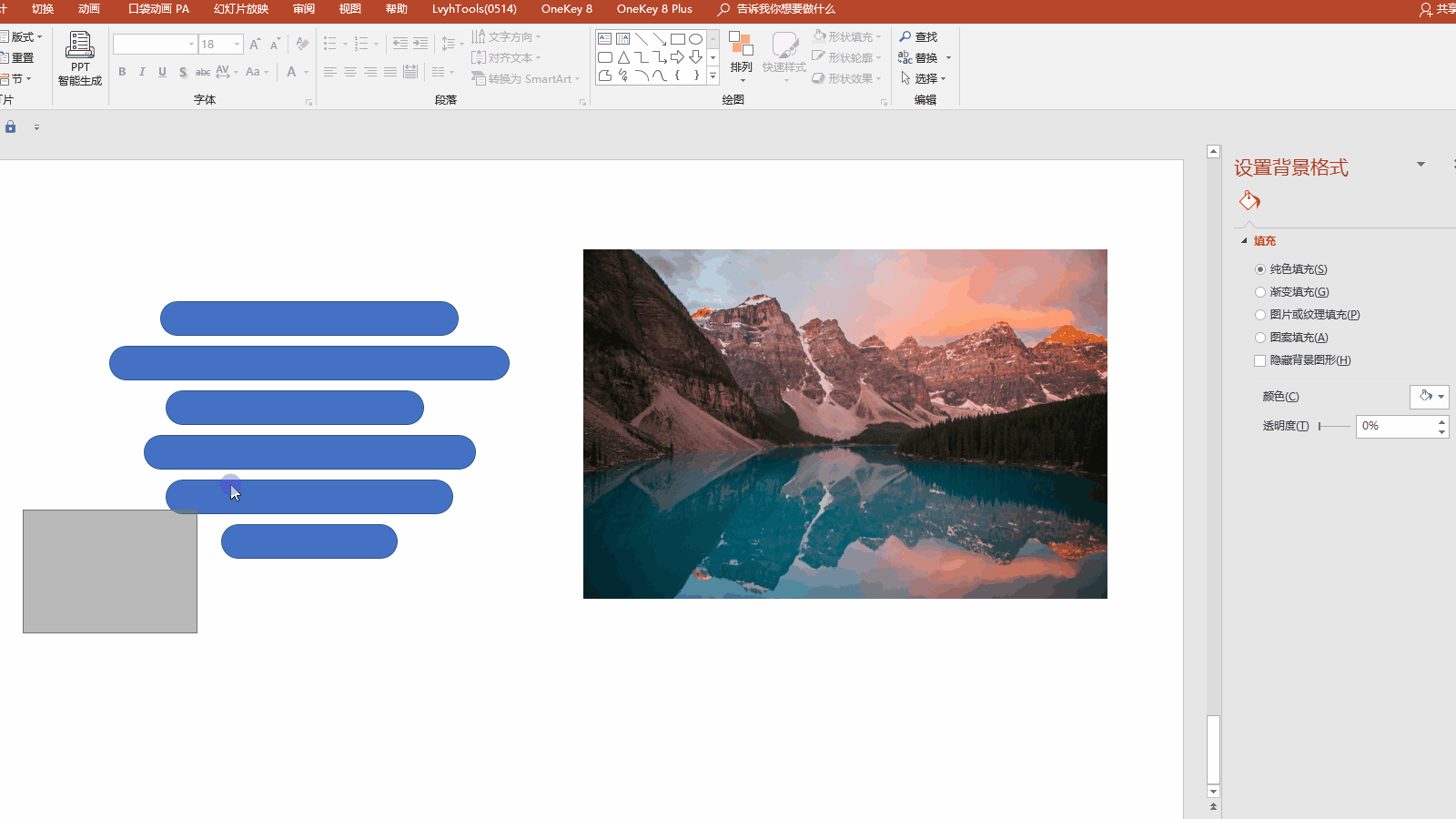Select the right brace shape

coord(696,76)
